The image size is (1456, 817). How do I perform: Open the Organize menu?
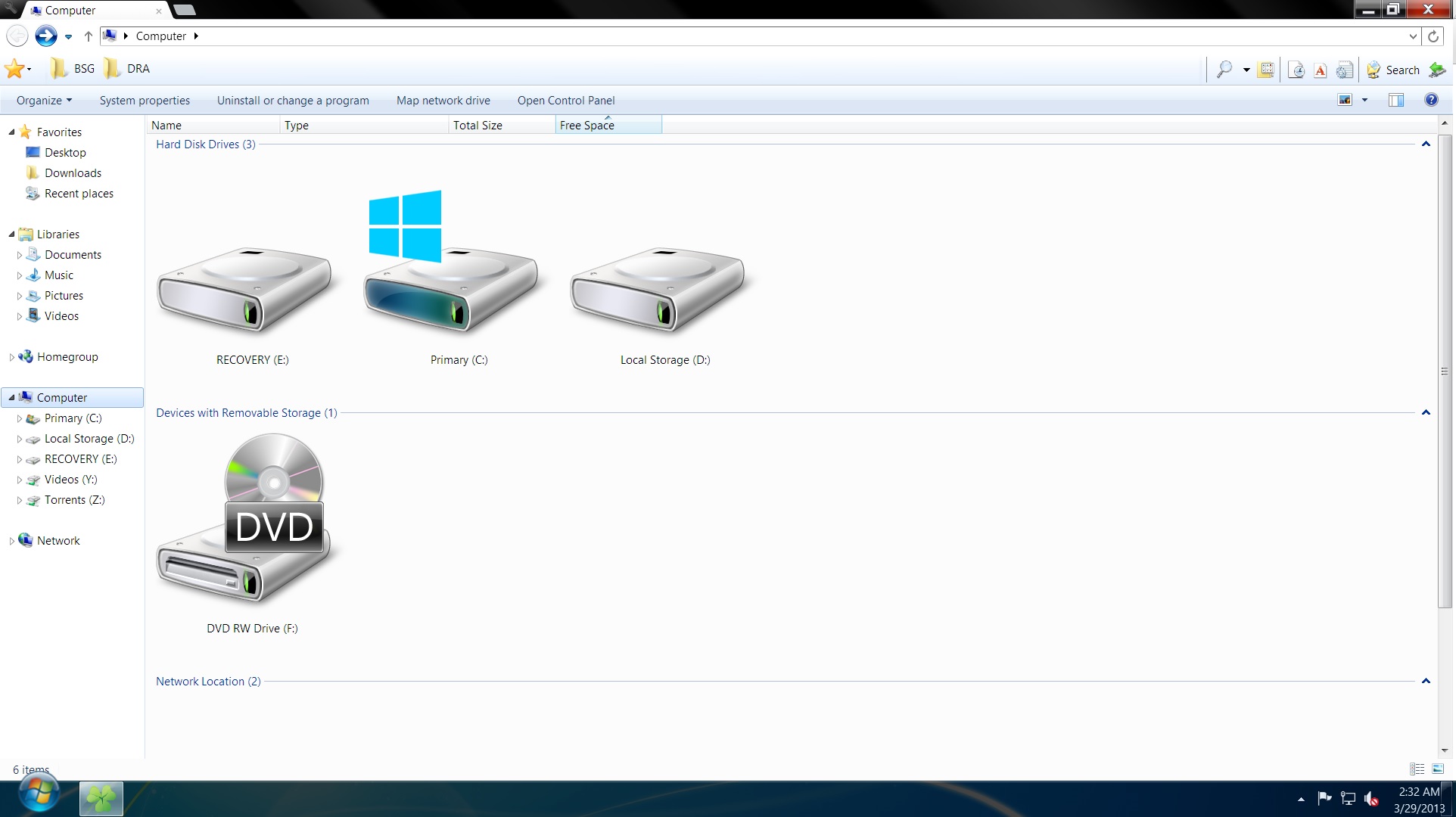(44, 100)
